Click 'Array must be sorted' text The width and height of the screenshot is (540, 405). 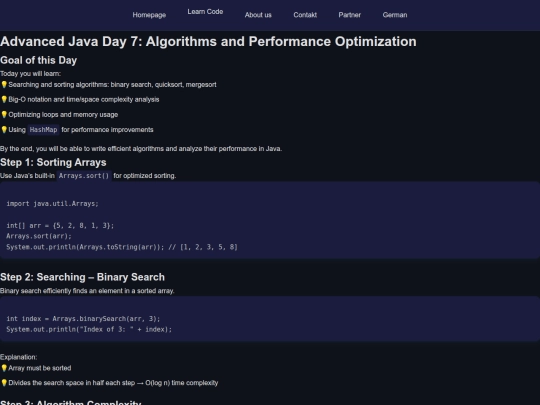(x=40, y=368)
